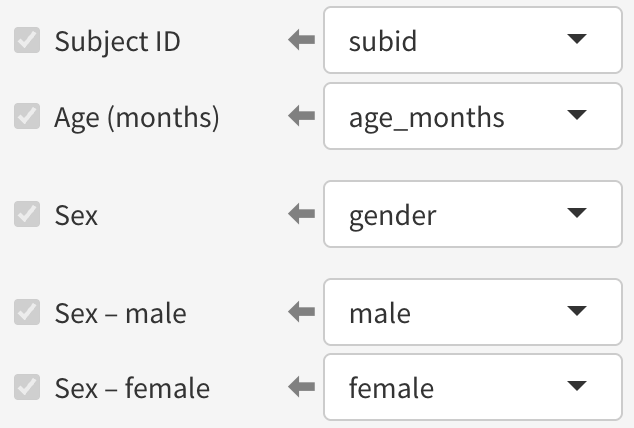The image size is (634, 428).
Task: Click the Subject ID field label
Action: click(x=117, y=42)
